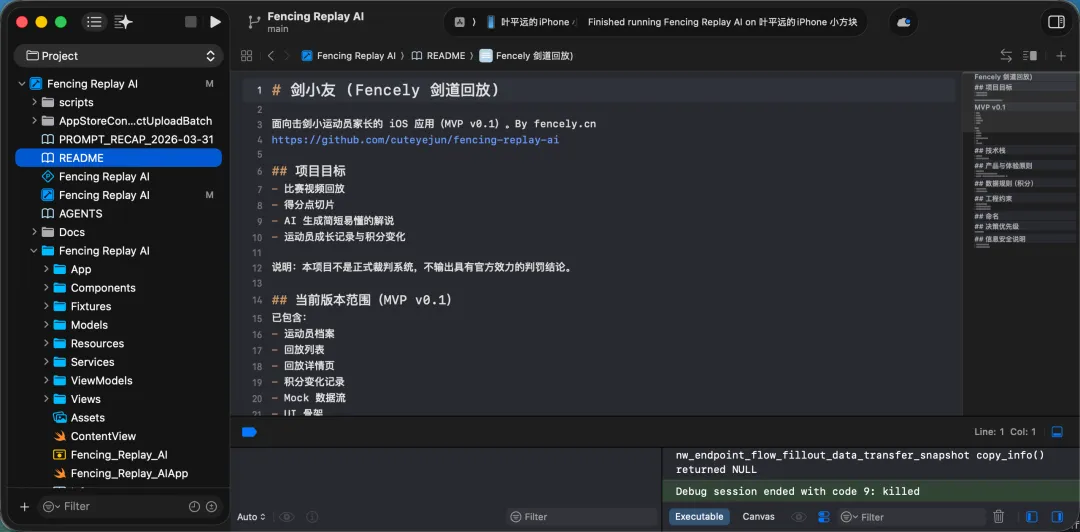This screenshot has width=1080, height=532.
Task: Click the Line: 1 Col: 1 indicator
Action: click(1005, 432)
